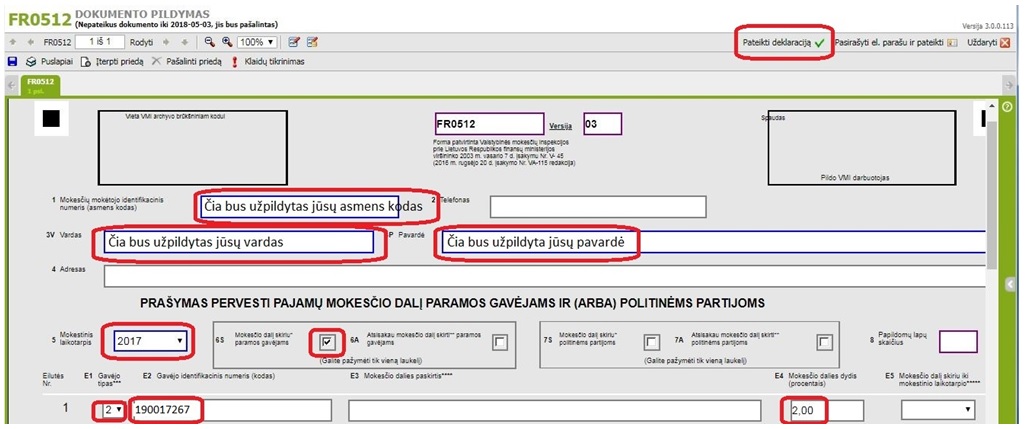
Task: Click the E4 percentage field 2,00
Action: click(x=826, y=410)
